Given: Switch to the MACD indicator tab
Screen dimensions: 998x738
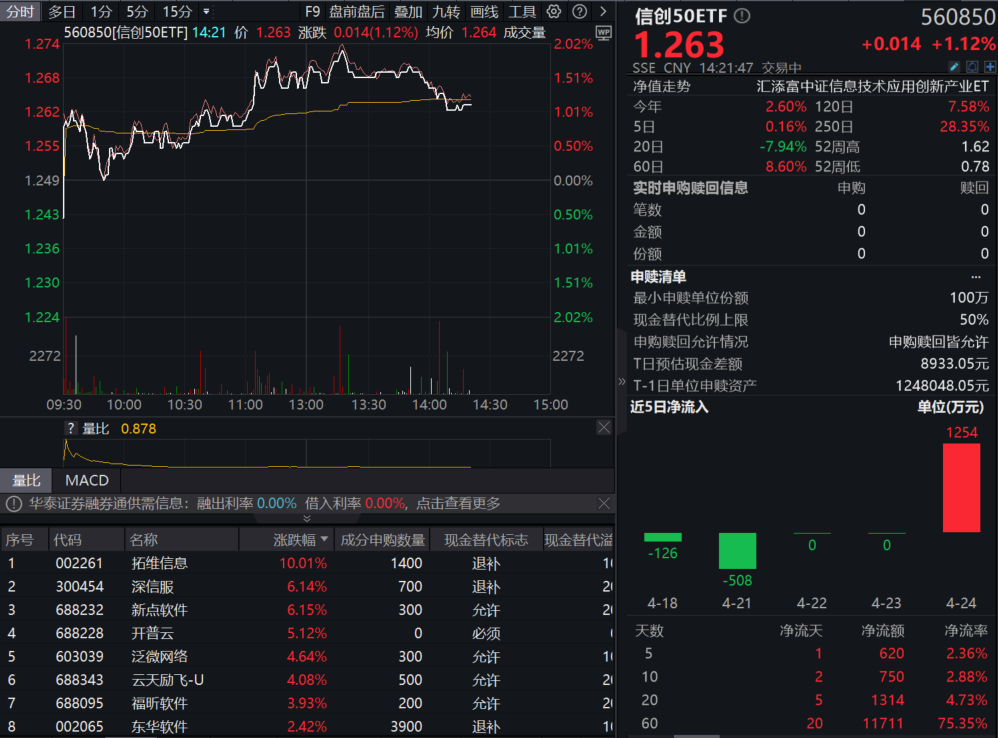Looking at the screenshot, I should pos(87,481).
